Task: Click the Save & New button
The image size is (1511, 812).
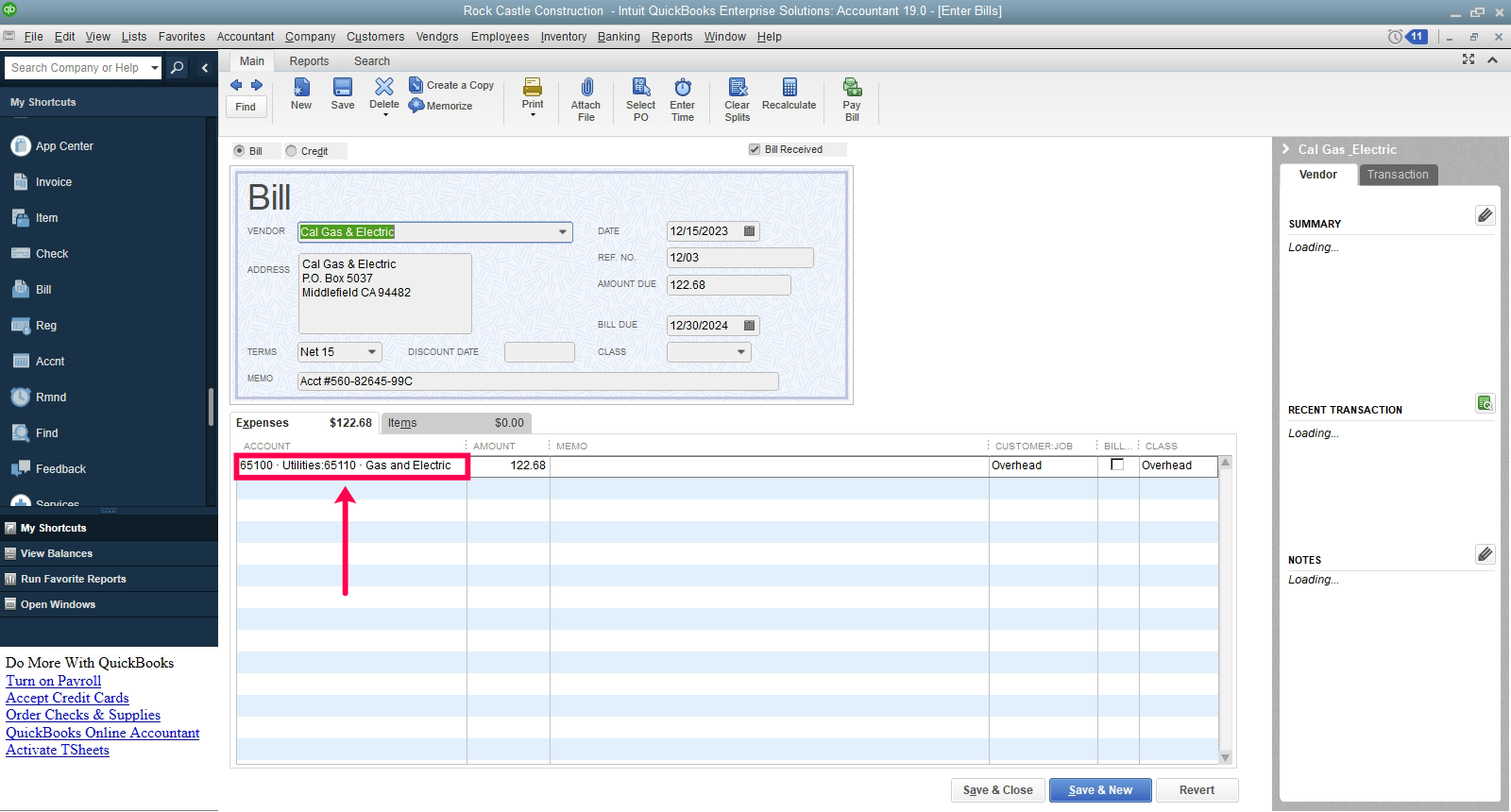Action: tap(1100, 790)
